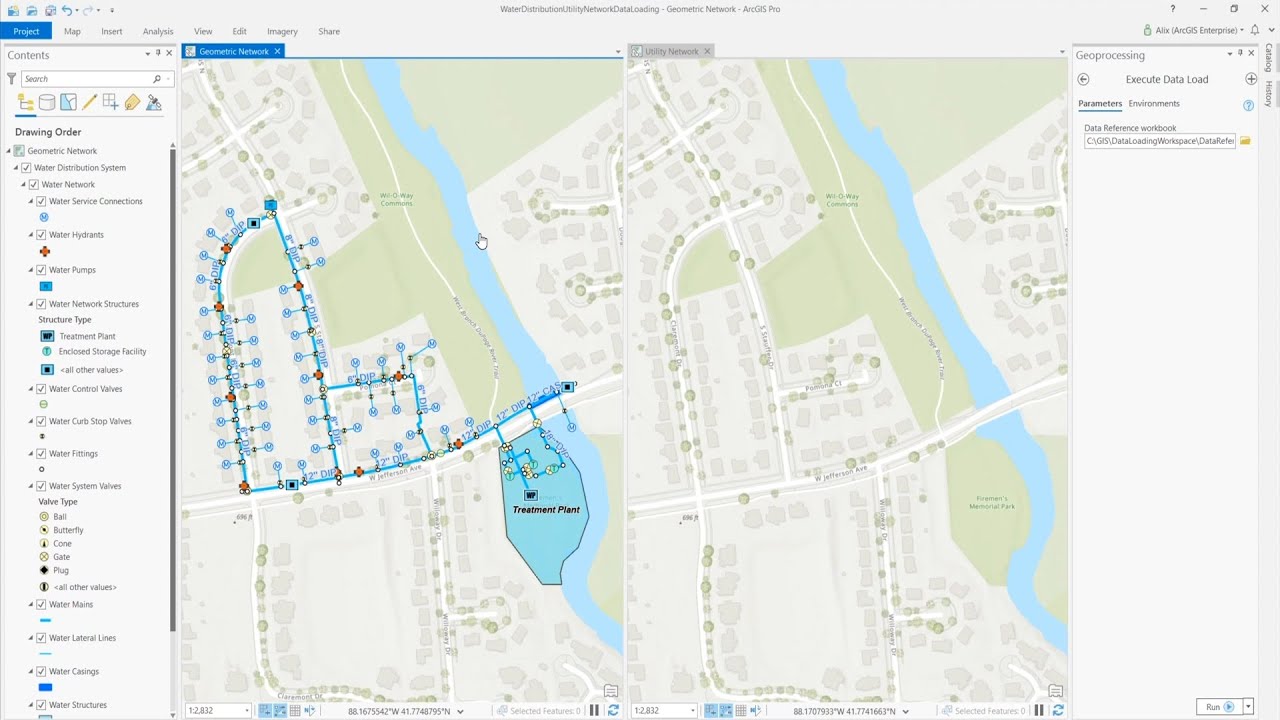
Task: Select List By Selection icon in Contents
Action: pos(68,102)
